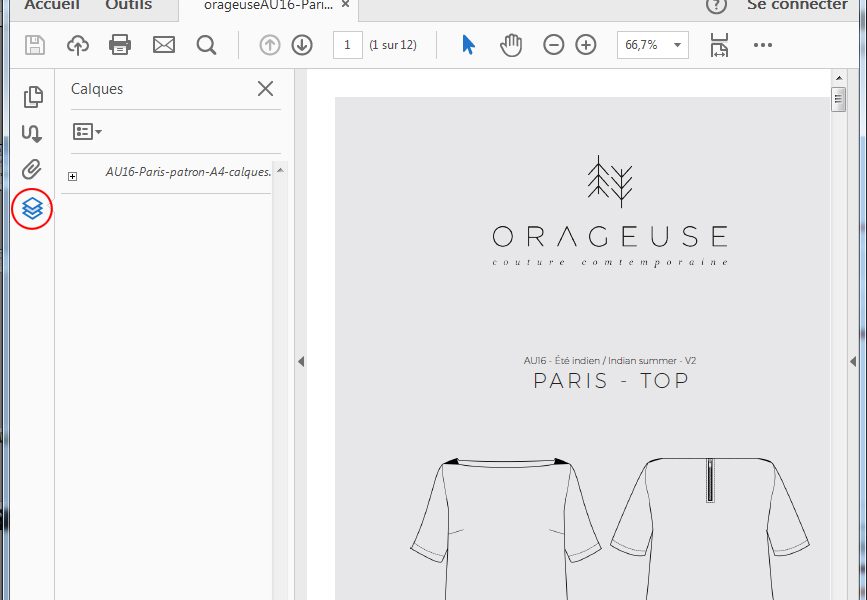Open the page thumbnails panel

[33, 97]
